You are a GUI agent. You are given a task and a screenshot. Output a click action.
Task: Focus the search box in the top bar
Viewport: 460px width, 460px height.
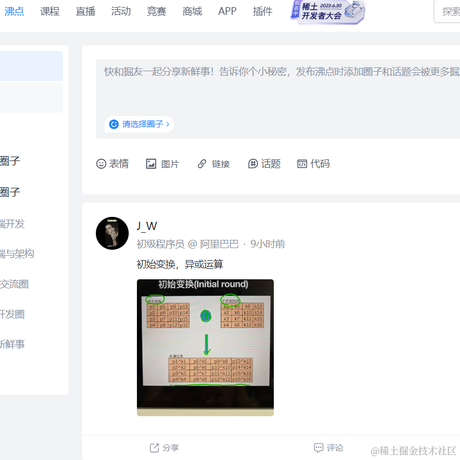point(447,12)
